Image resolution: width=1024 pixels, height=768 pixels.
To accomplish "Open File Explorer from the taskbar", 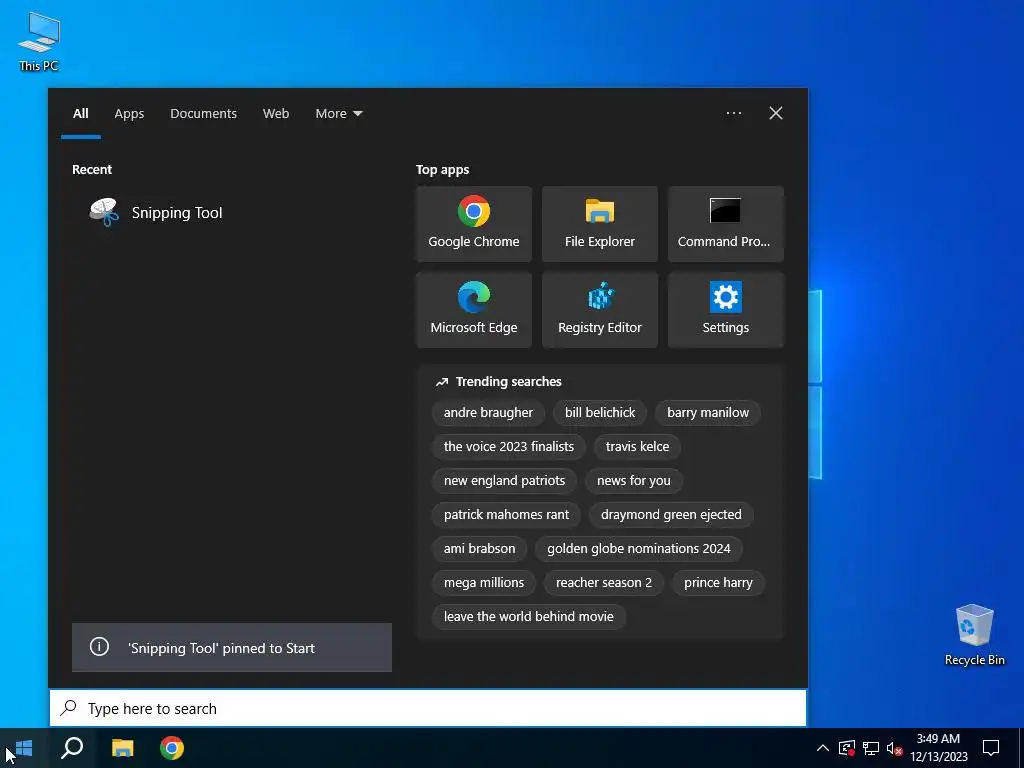I will pyautogui.click(x=122, y=748).
